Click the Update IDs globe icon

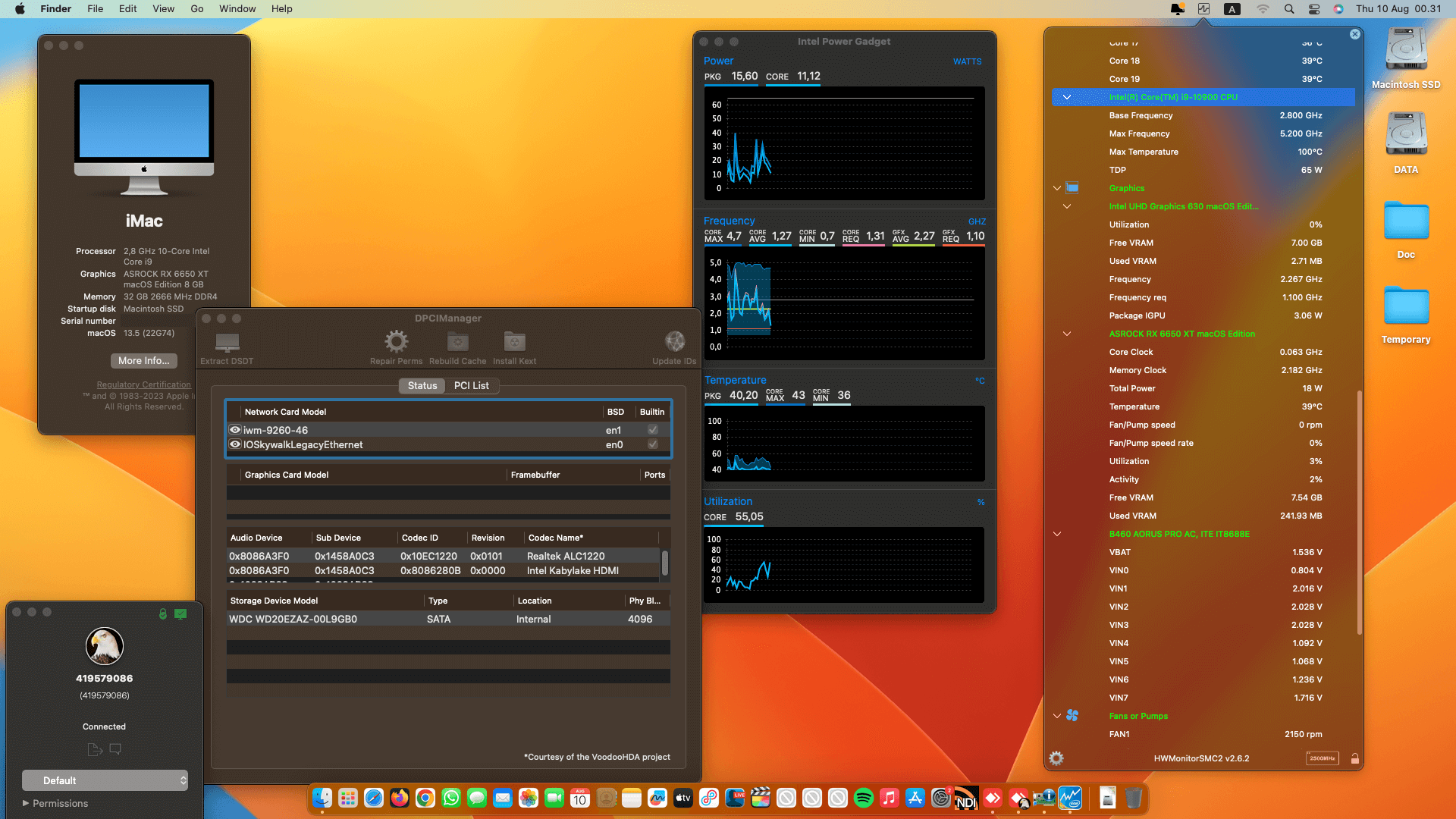pos(673,340)
